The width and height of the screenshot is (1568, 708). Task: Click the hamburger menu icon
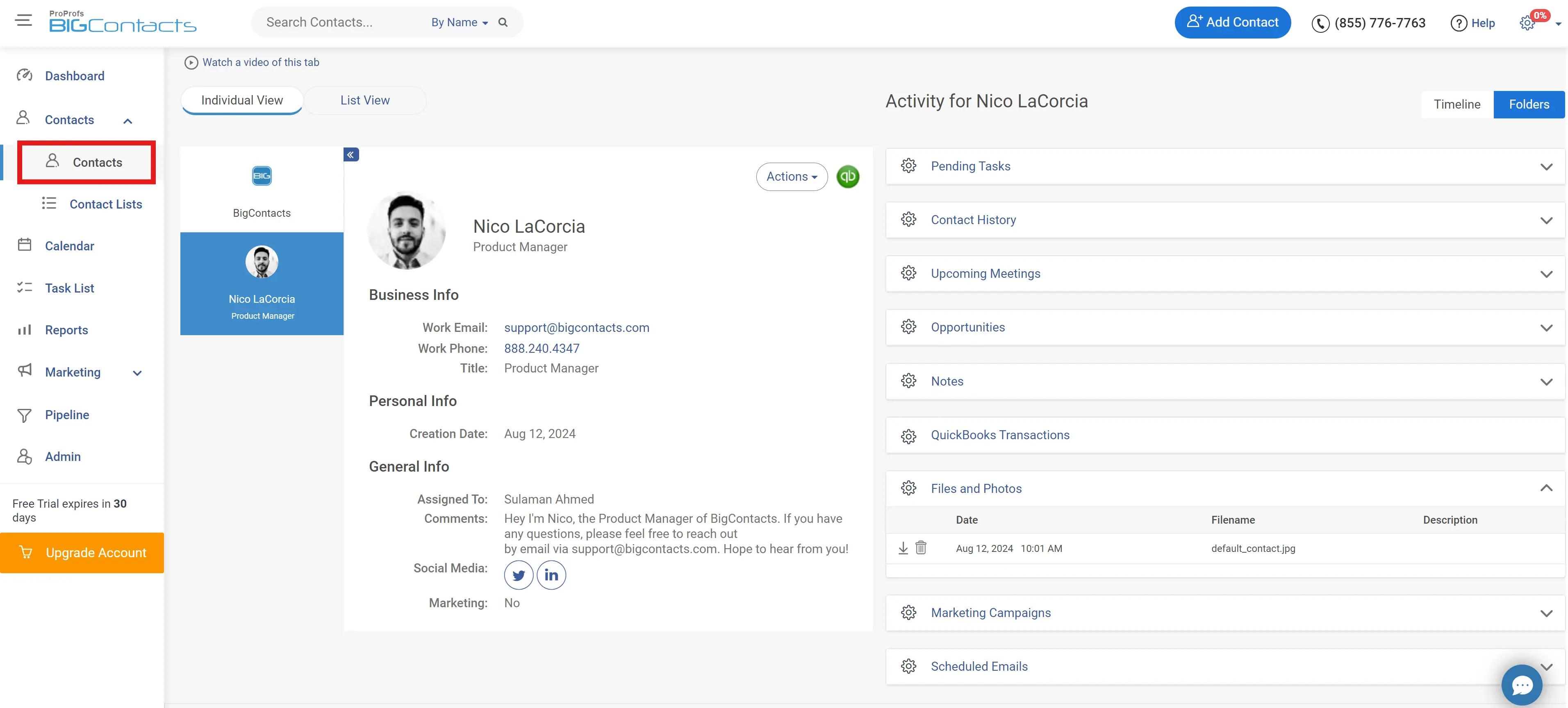click(x=24, y=20)
